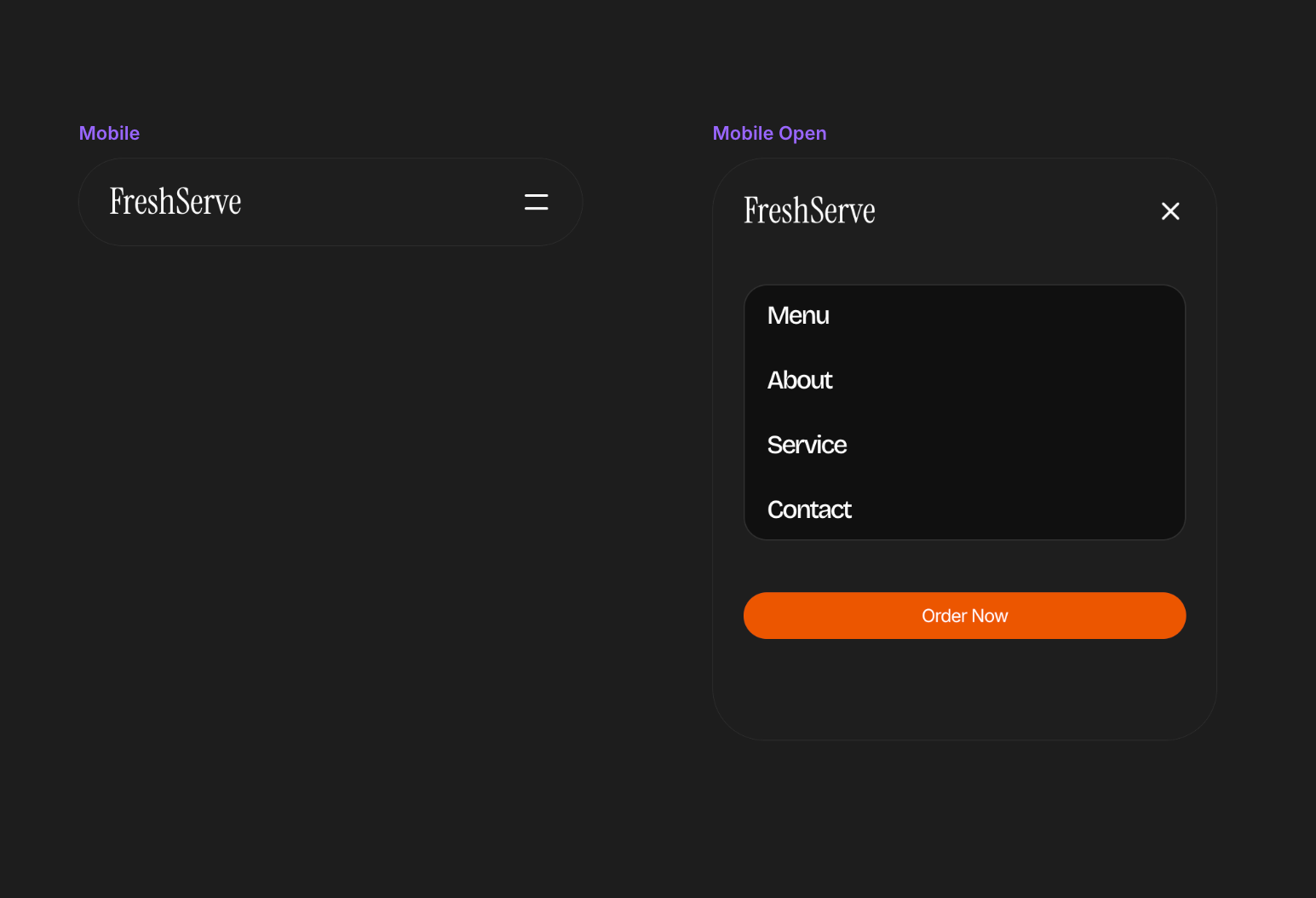Click gap between Contact box and Order Now
The height and width of the screenshot is (898, 1316).
[964, 567]
